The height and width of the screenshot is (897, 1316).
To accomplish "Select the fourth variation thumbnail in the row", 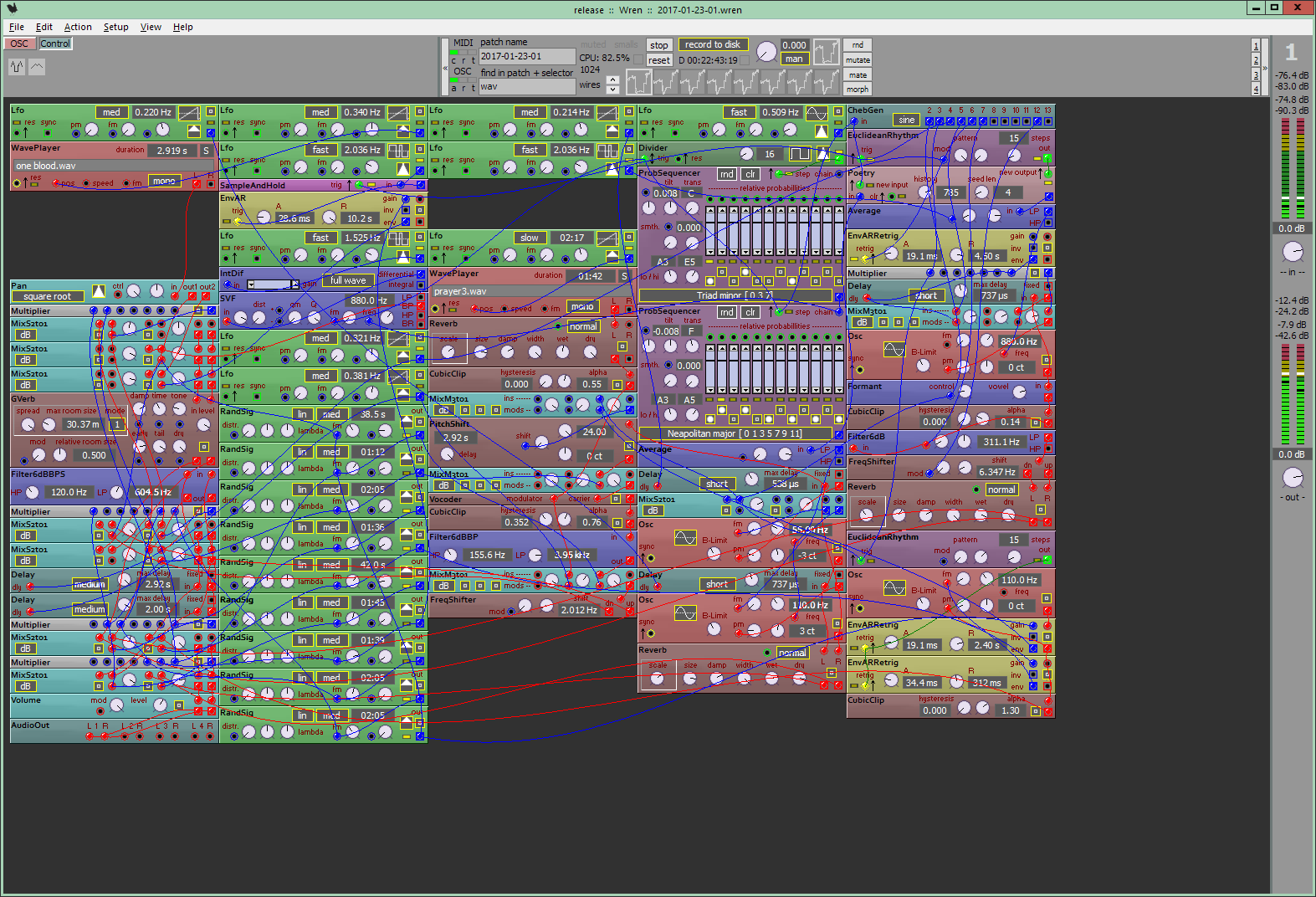I will (x=719, y=82).
